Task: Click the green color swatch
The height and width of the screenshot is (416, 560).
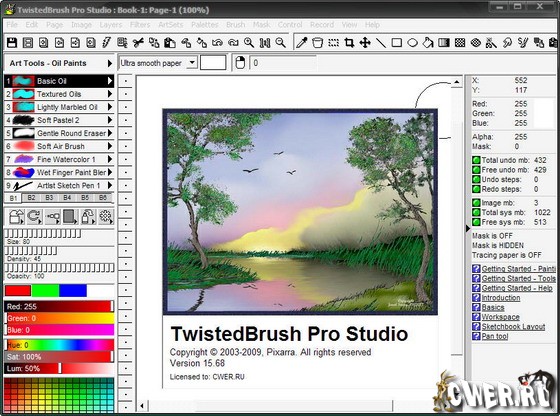Action: pyautogui.click(x=45, y=290)
